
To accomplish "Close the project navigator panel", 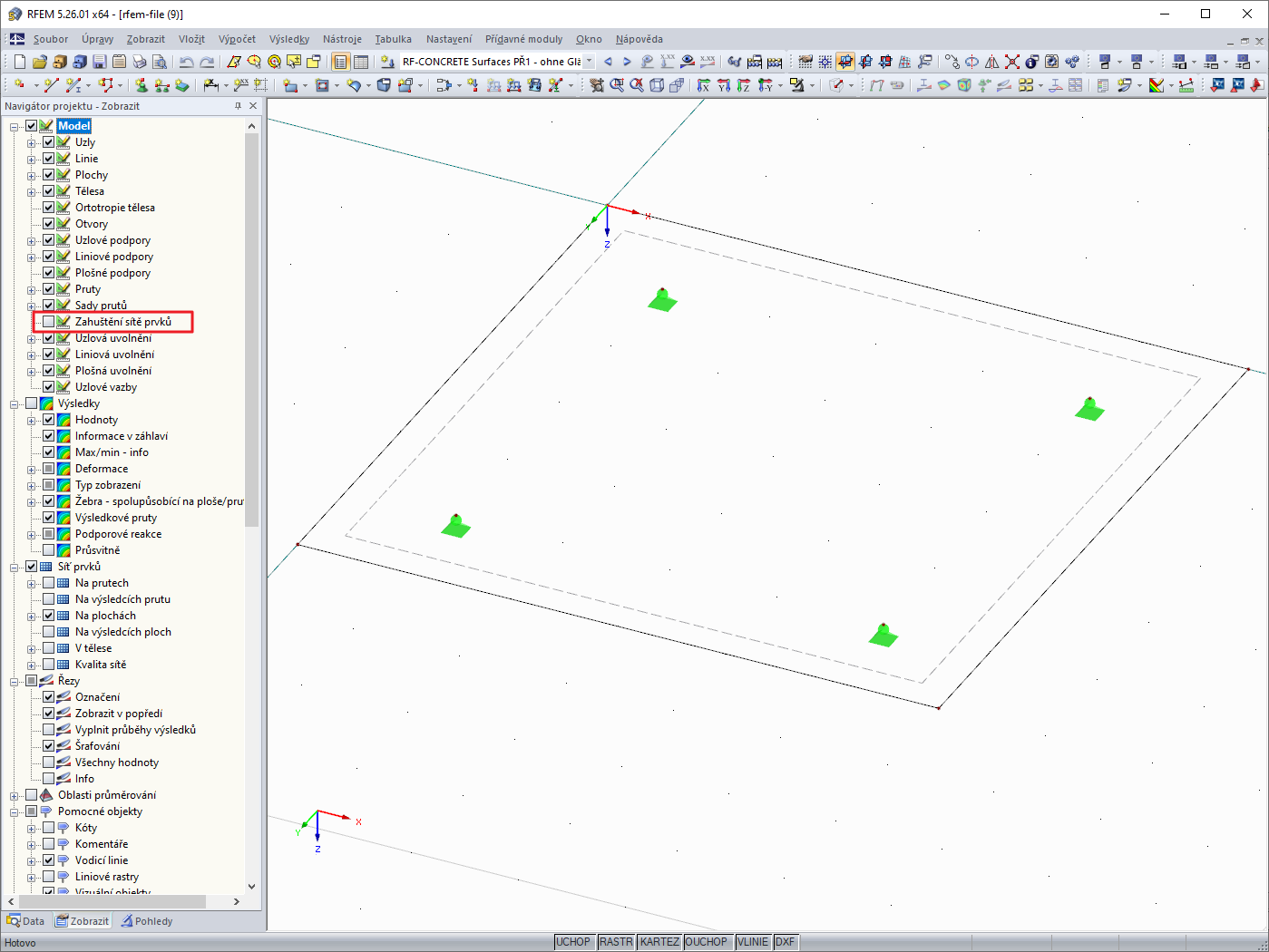I will [x=253, y=106].
